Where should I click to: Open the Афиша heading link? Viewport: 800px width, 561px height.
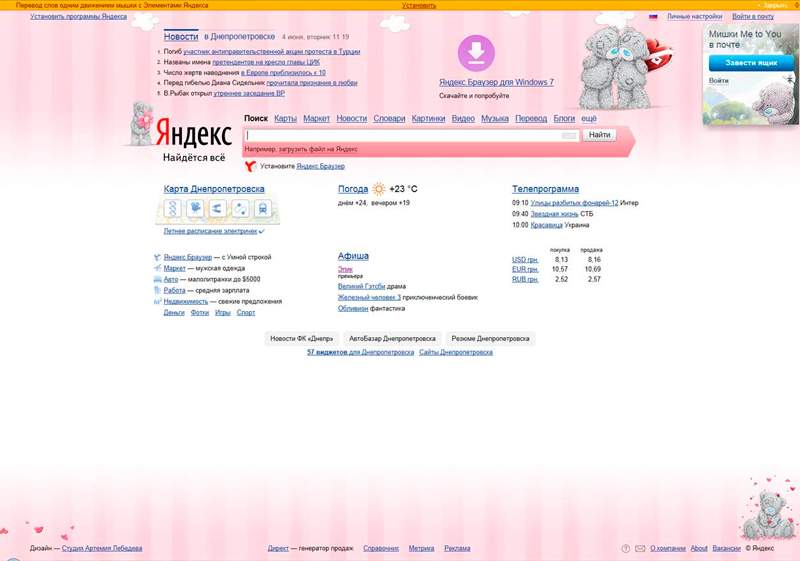353,256
